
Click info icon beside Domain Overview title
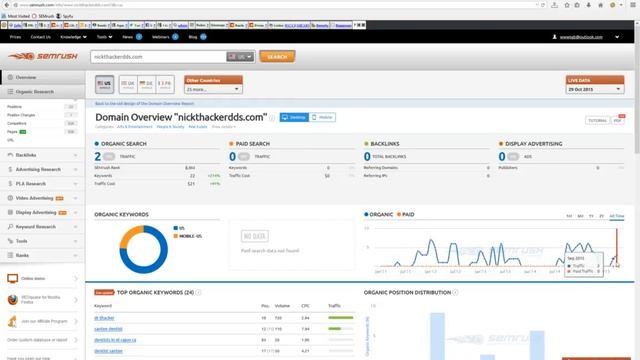click(272, 118)
